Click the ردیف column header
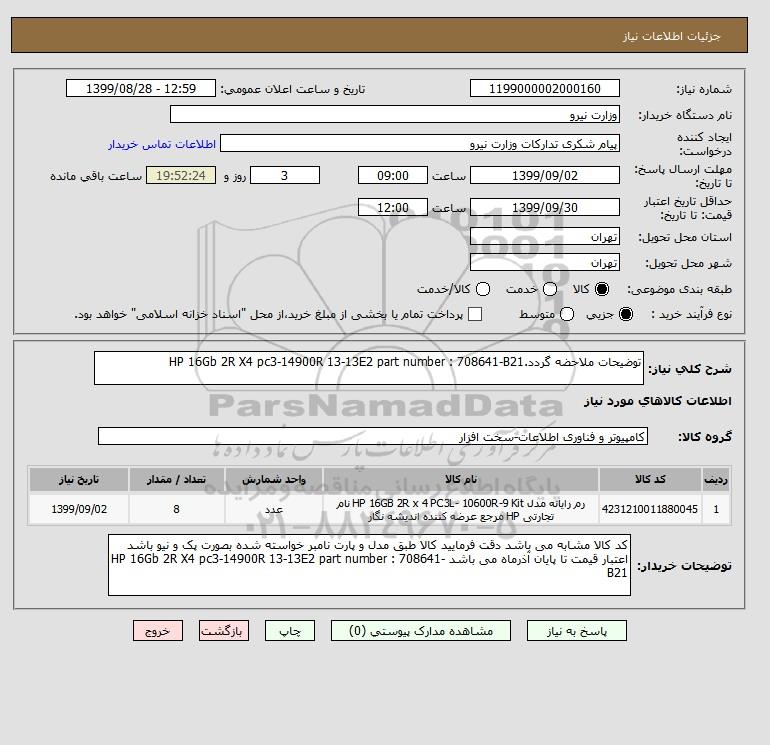 pyautogui.click(x=716, y=479)
